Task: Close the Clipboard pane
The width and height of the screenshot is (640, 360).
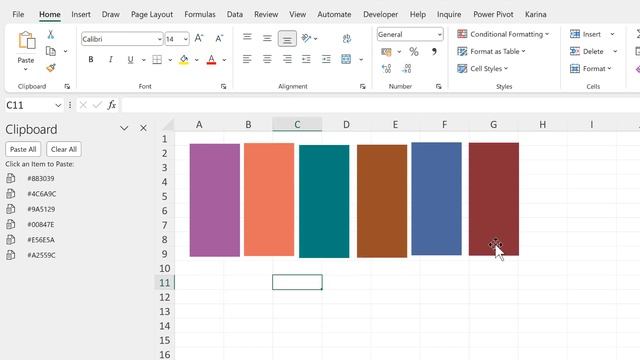Action: coord(143,128)
